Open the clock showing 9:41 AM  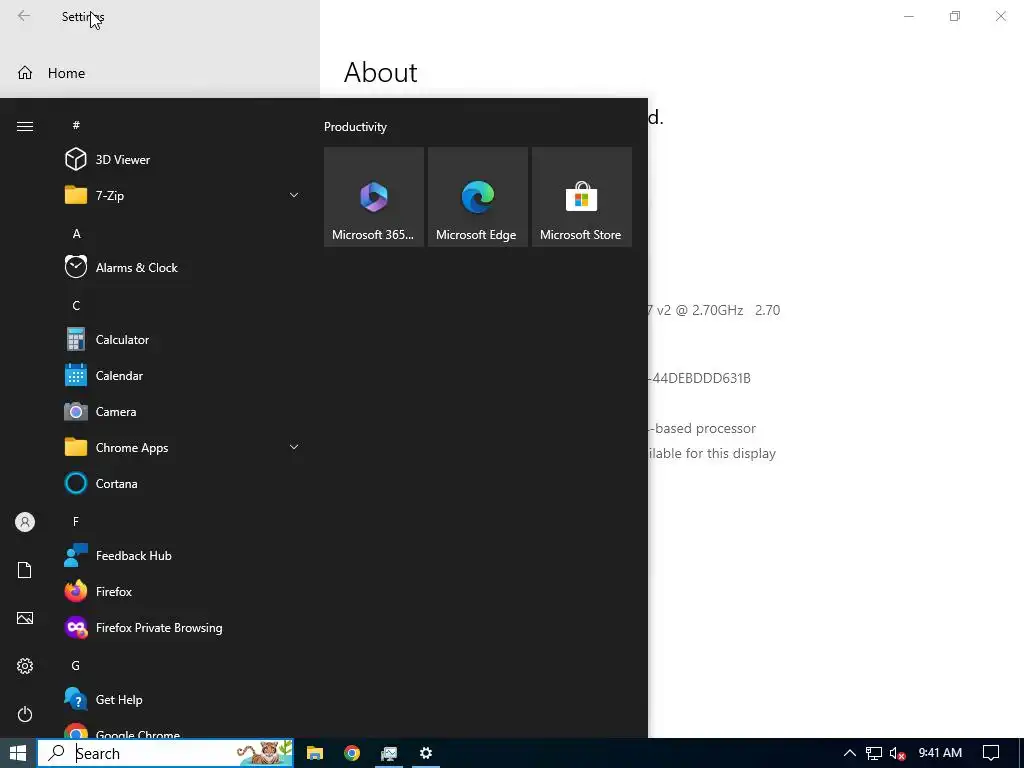click(x=940, y=753)
